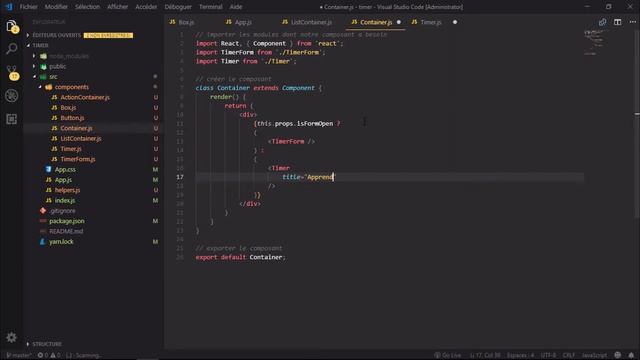Open the Manage gear icon
This screenshot has height=360, width=640.
coord(11,337)
